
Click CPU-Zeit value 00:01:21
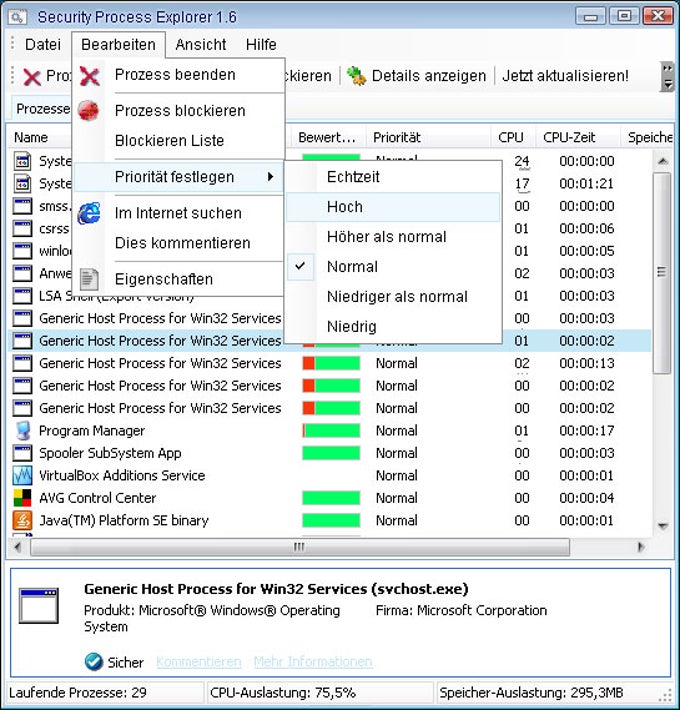(x=587, y=184)
